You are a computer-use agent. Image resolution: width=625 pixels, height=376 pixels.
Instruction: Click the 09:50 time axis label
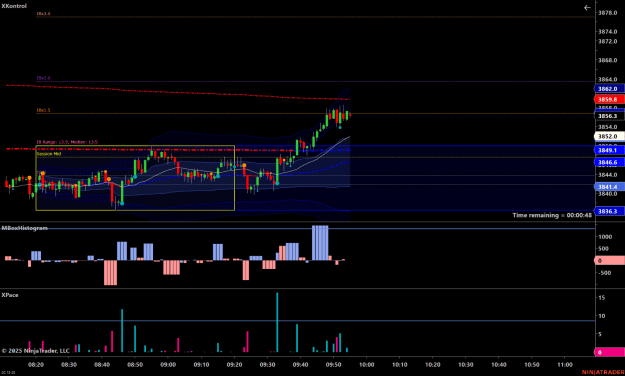tap(334, 364)
